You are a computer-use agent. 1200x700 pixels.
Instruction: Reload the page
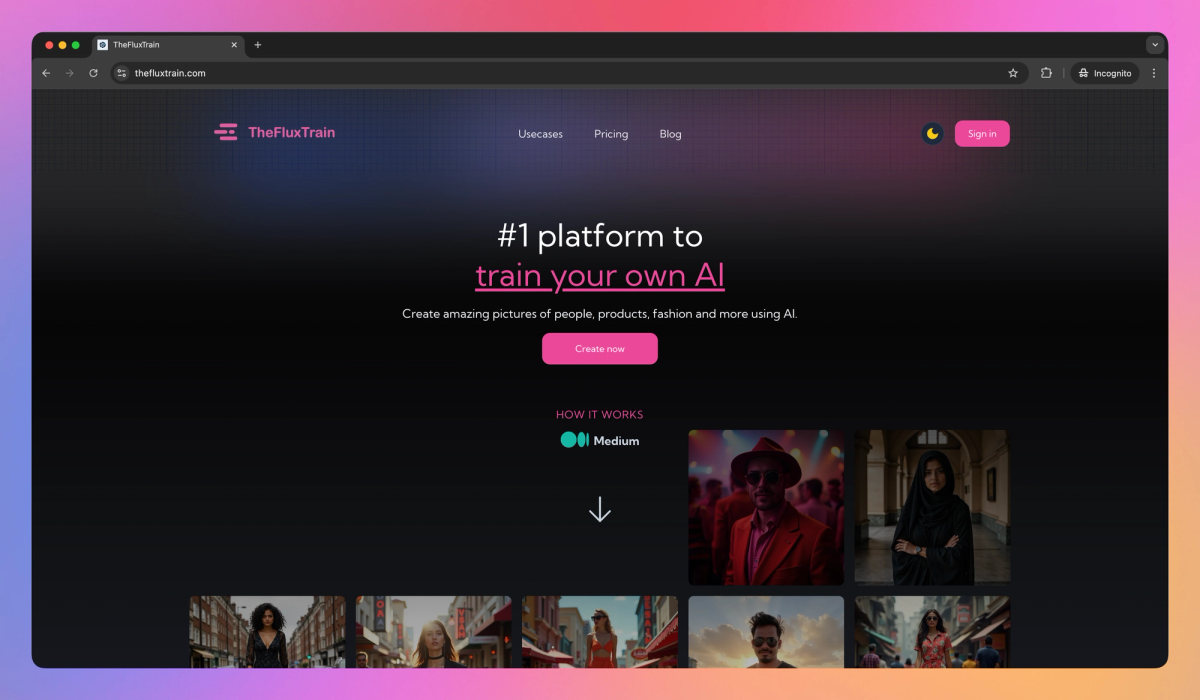(x=93, y=72)
